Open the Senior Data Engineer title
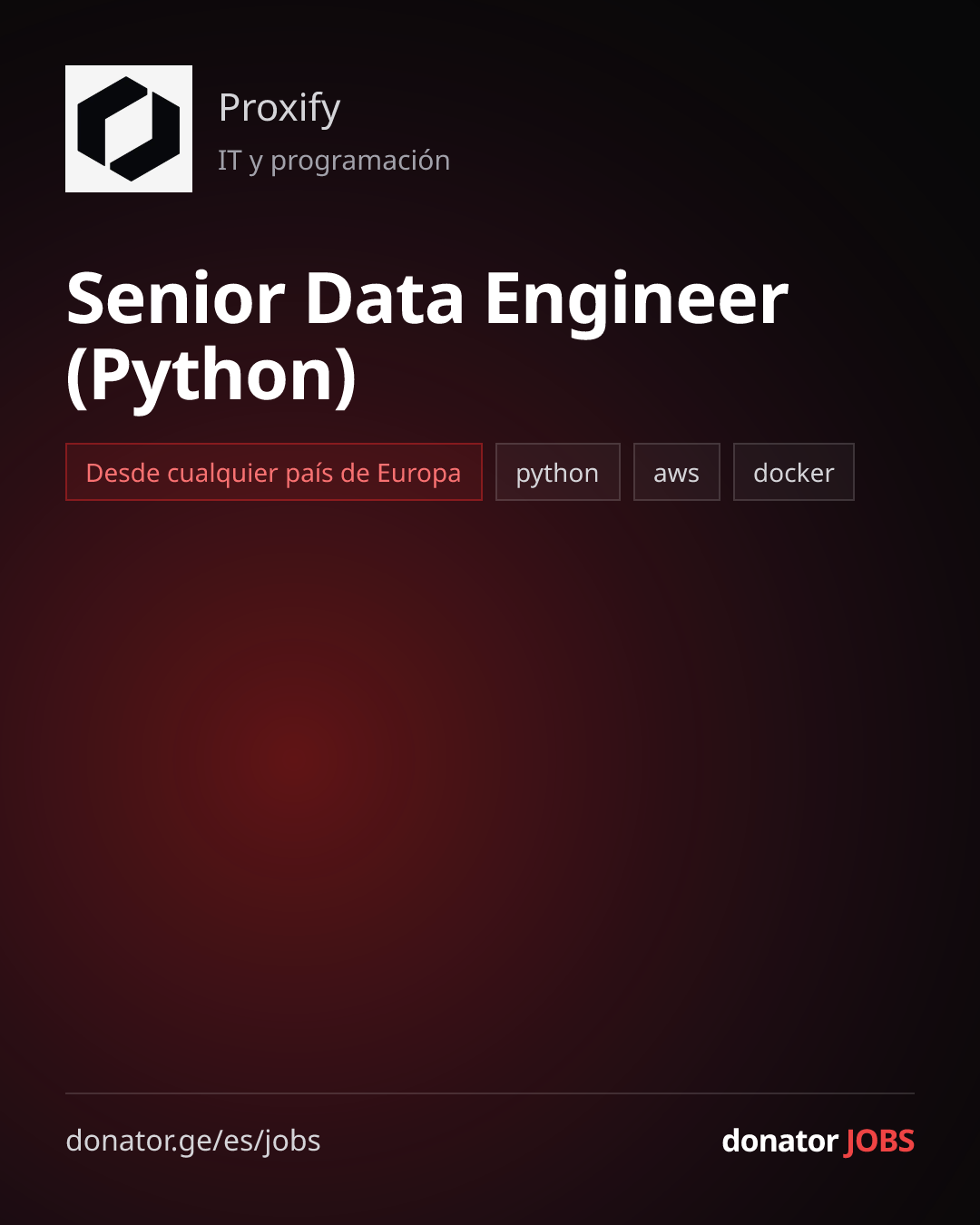Viewport: 980px width, 1225px height. pos(427,299)
